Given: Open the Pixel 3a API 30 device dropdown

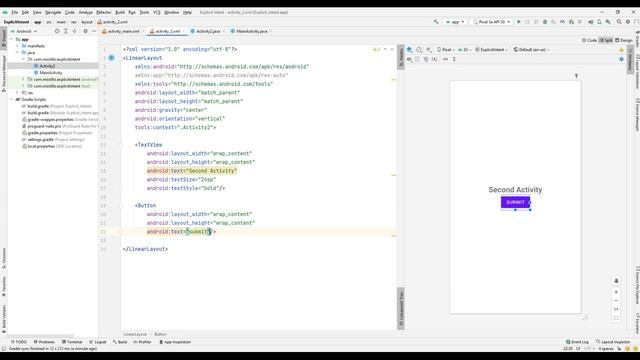Looking at the screenshot, I should 491,22.
